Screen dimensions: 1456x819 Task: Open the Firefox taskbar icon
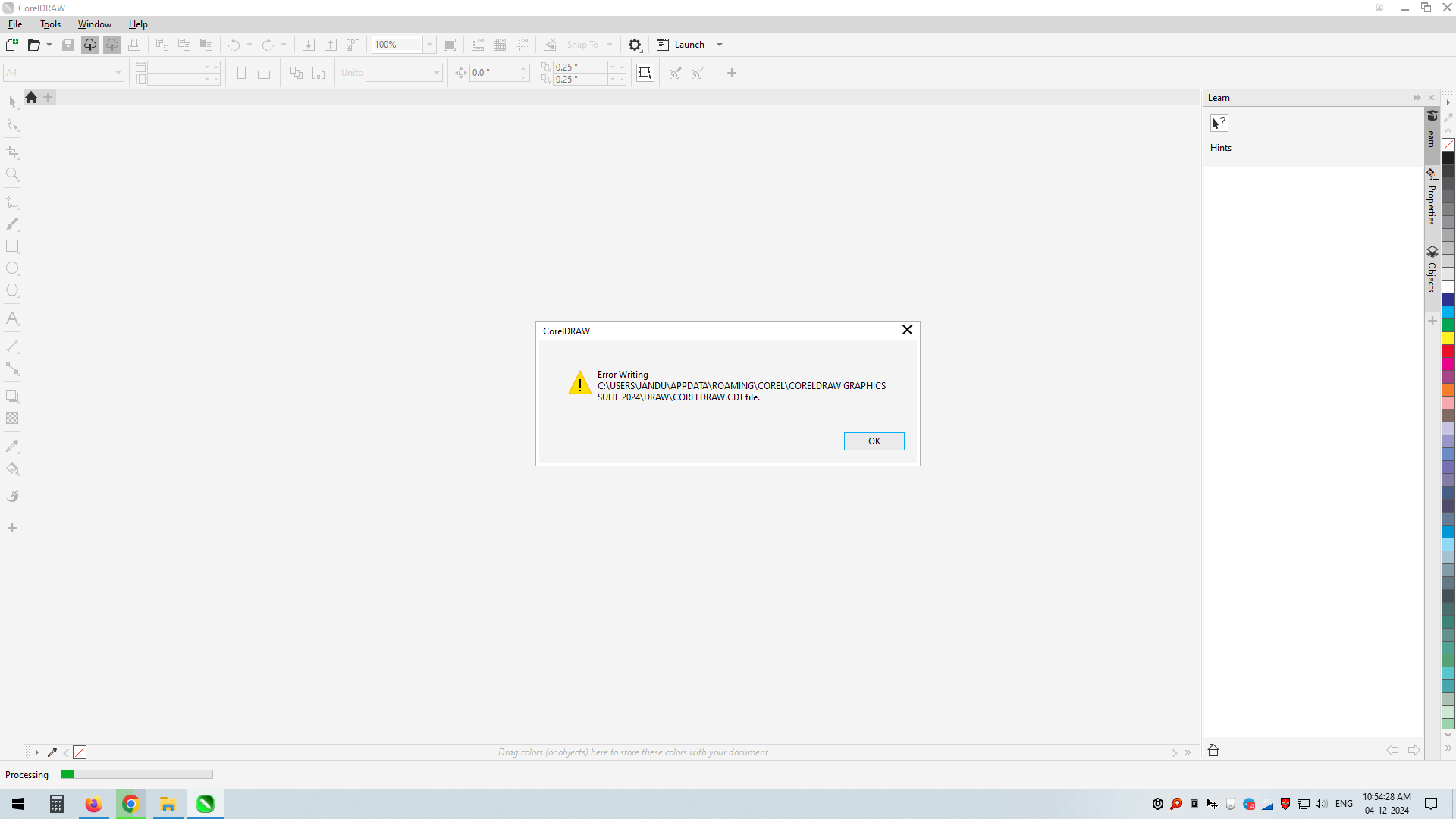93,804
